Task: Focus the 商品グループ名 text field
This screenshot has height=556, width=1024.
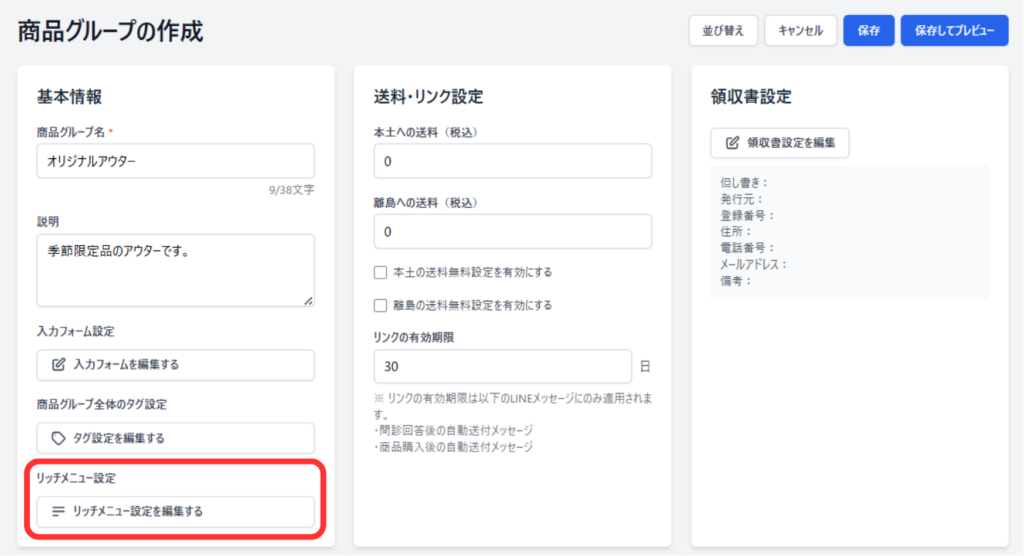Action: (176, 161)
